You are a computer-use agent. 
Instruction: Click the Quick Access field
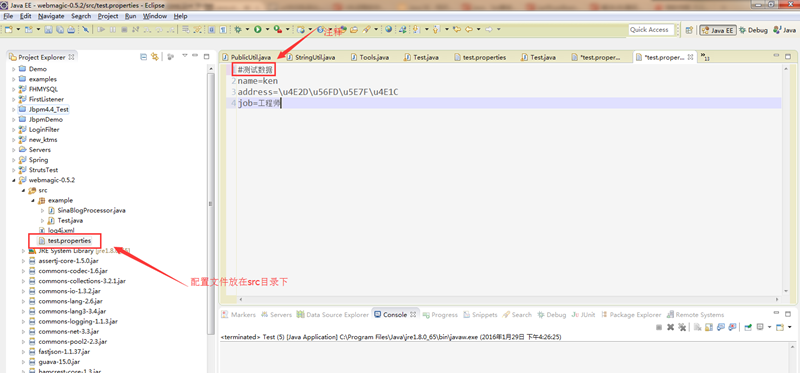point(652,30)
